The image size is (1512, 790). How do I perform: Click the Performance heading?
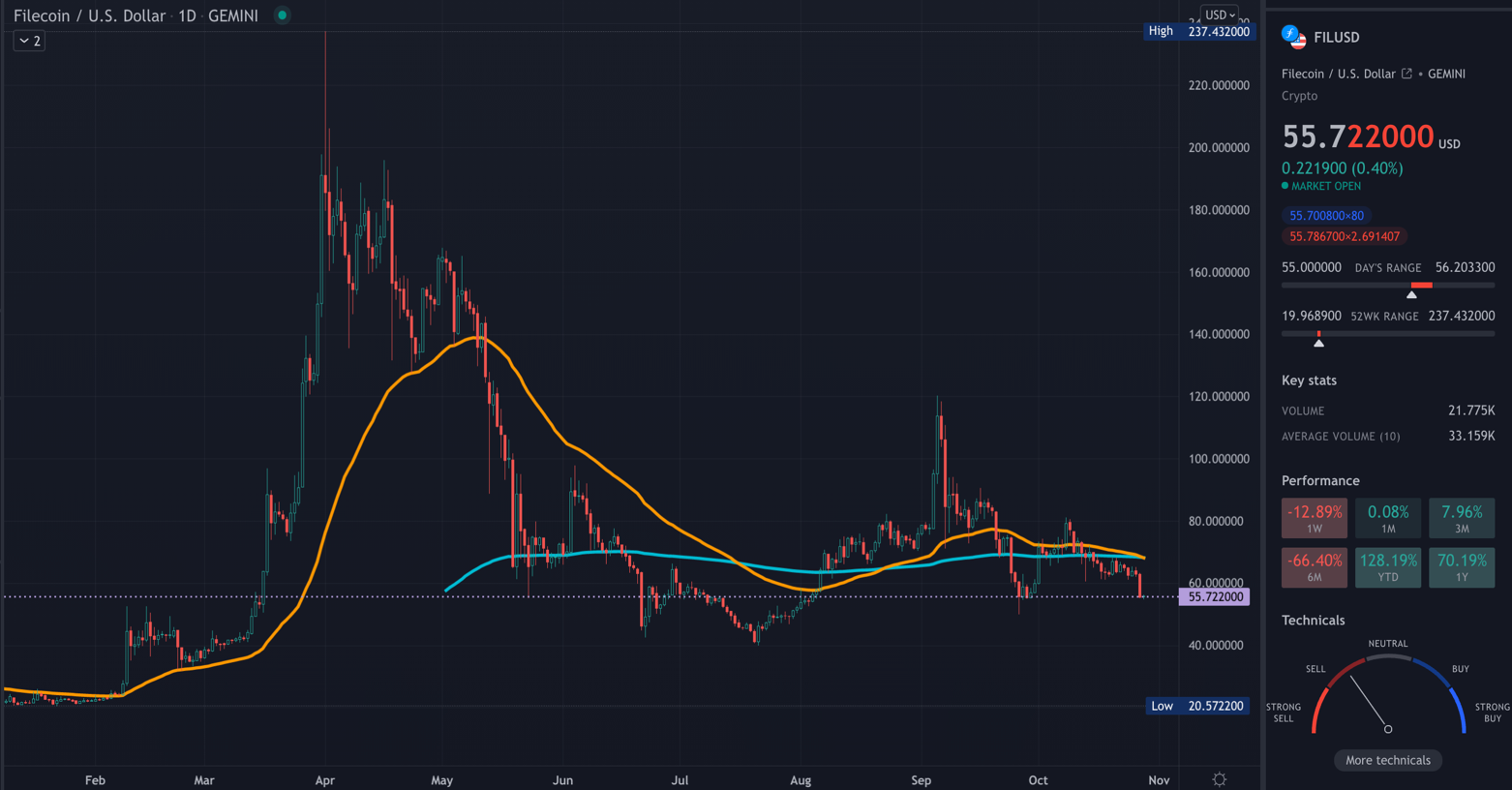coord(1320,481)
